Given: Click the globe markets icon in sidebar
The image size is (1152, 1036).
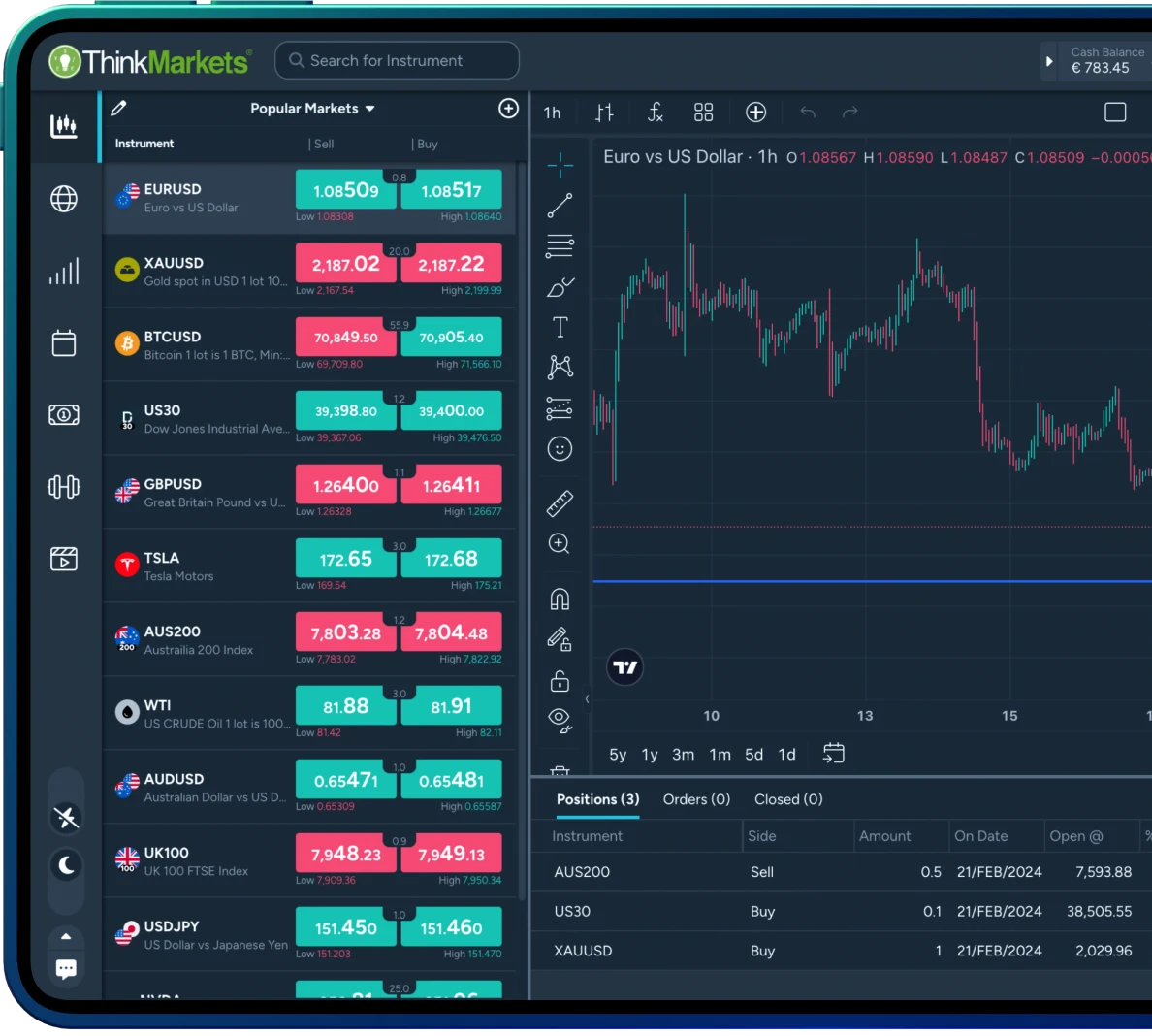Looking at the screenshot, I should point(63,199).
